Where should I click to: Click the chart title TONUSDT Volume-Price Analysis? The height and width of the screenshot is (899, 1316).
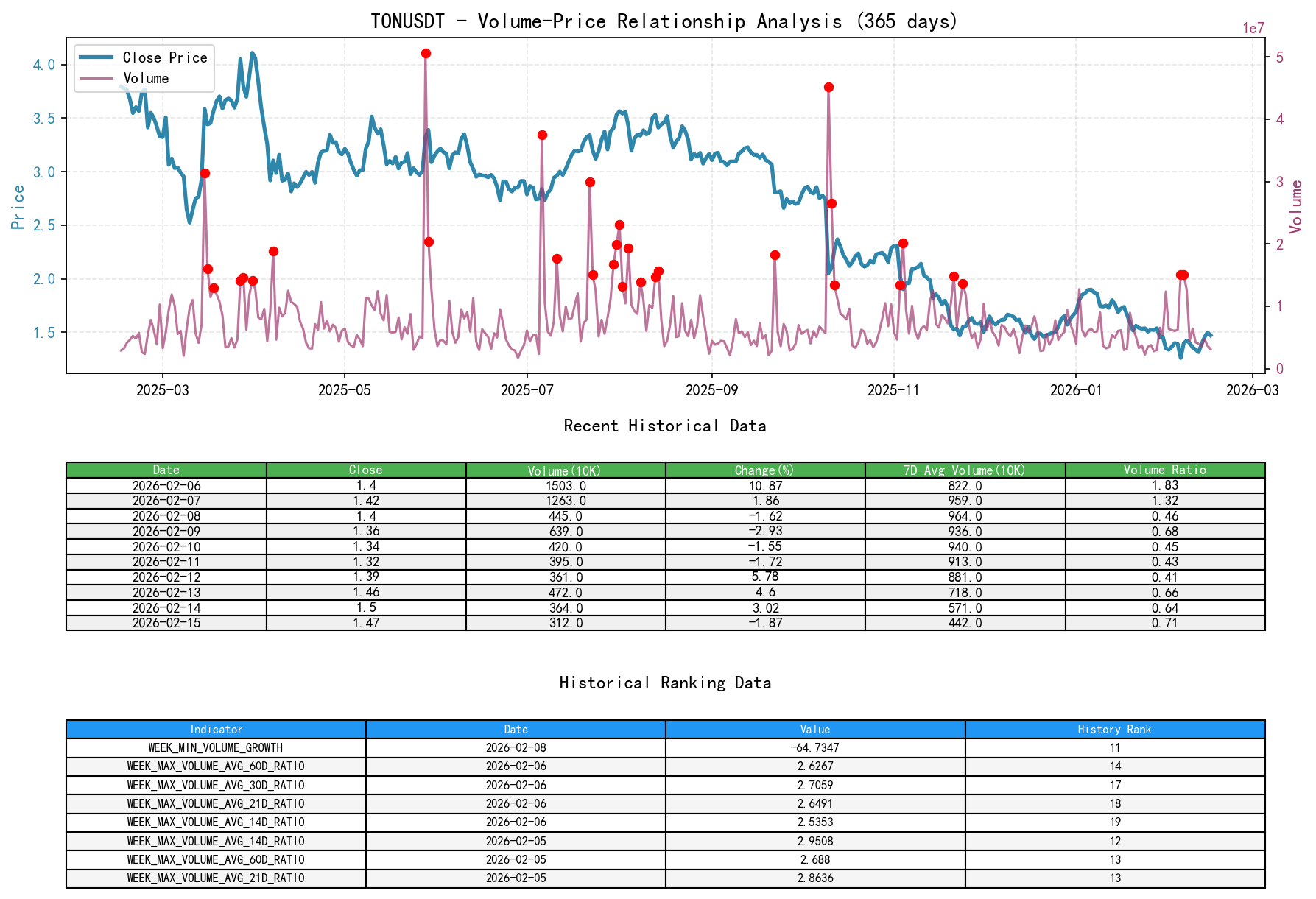click(664, 21)
